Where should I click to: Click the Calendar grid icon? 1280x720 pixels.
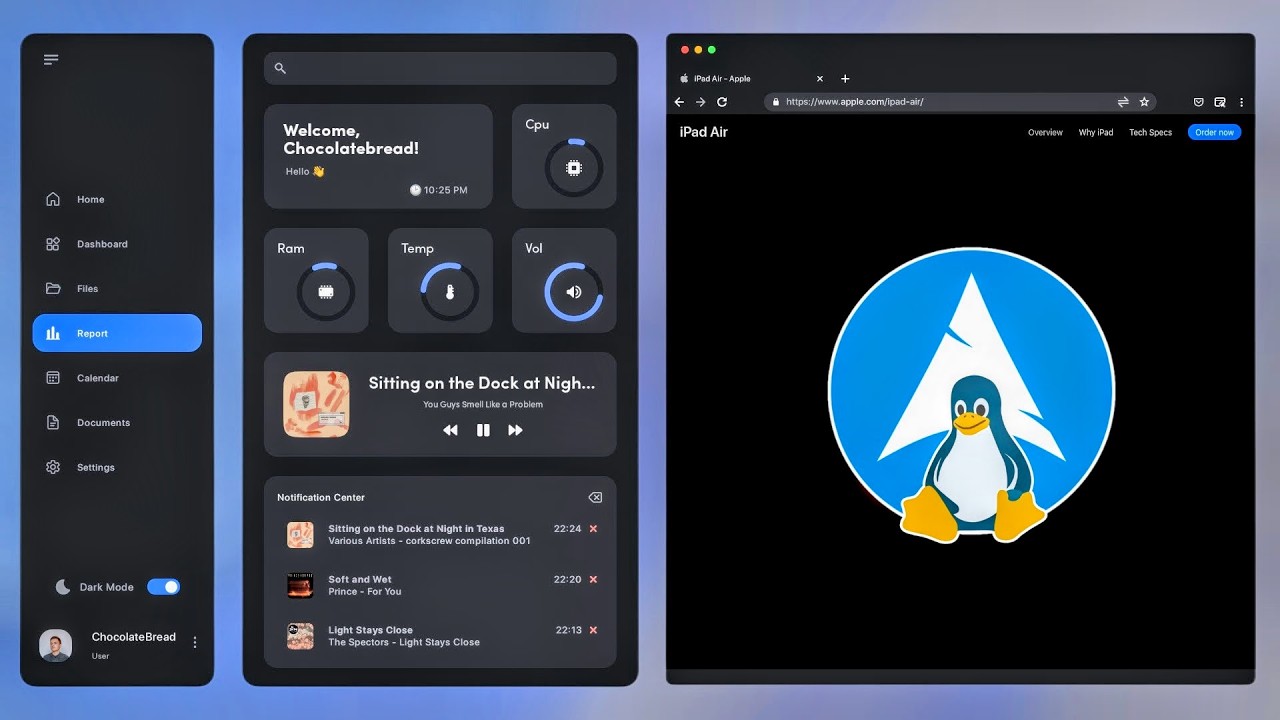53,378
